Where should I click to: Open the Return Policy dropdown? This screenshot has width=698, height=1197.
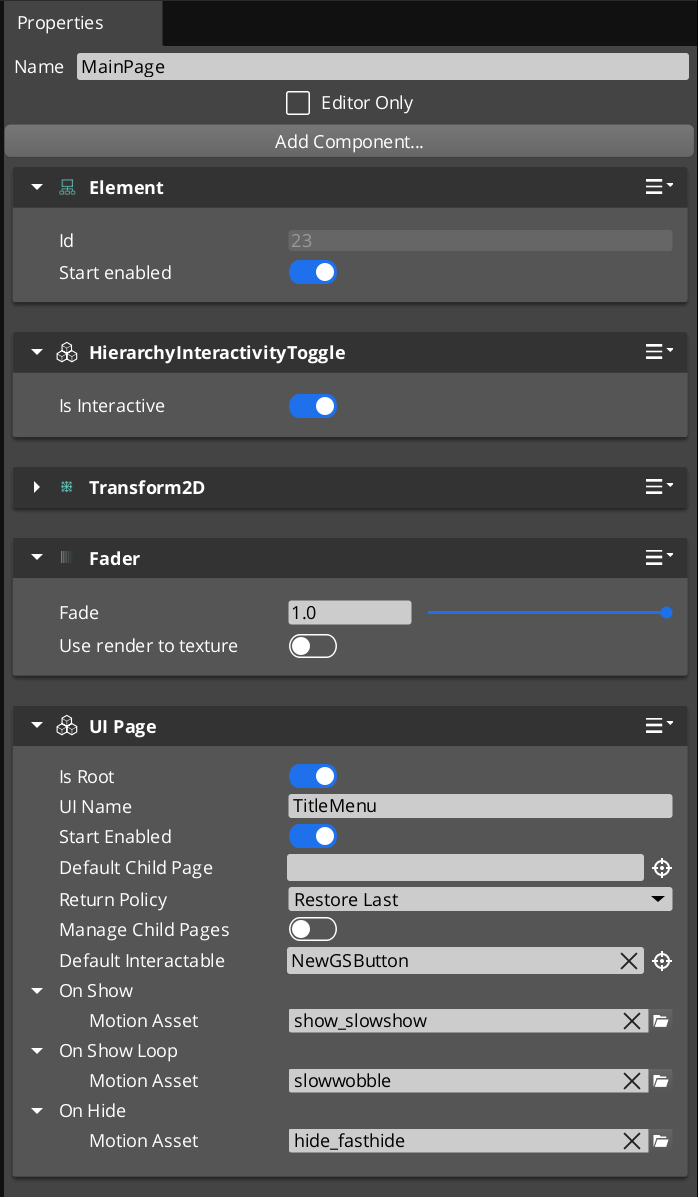pos(480,898)
